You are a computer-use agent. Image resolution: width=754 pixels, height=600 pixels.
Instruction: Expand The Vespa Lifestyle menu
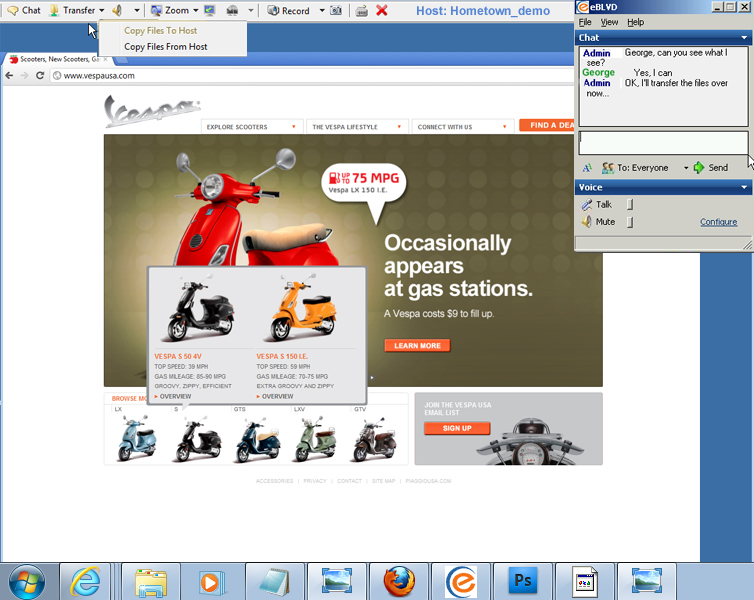pos(357,127)
